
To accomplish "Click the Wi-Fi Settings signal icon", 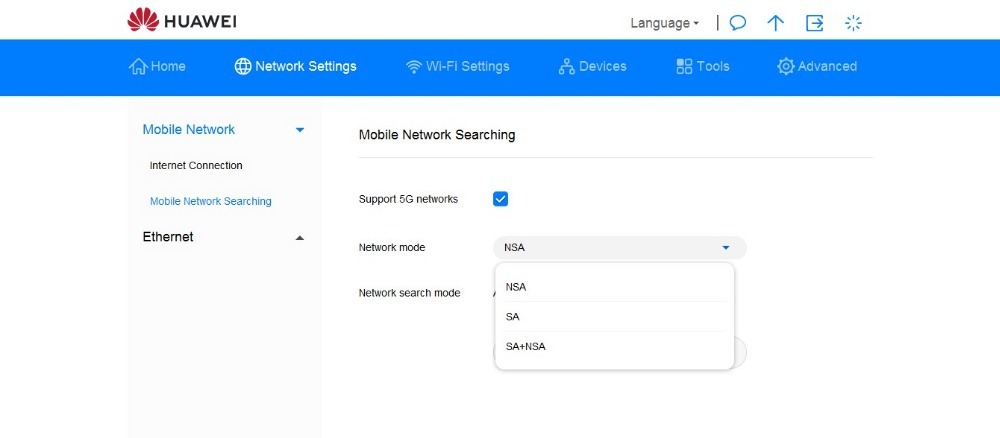I will tap(414, 66).
